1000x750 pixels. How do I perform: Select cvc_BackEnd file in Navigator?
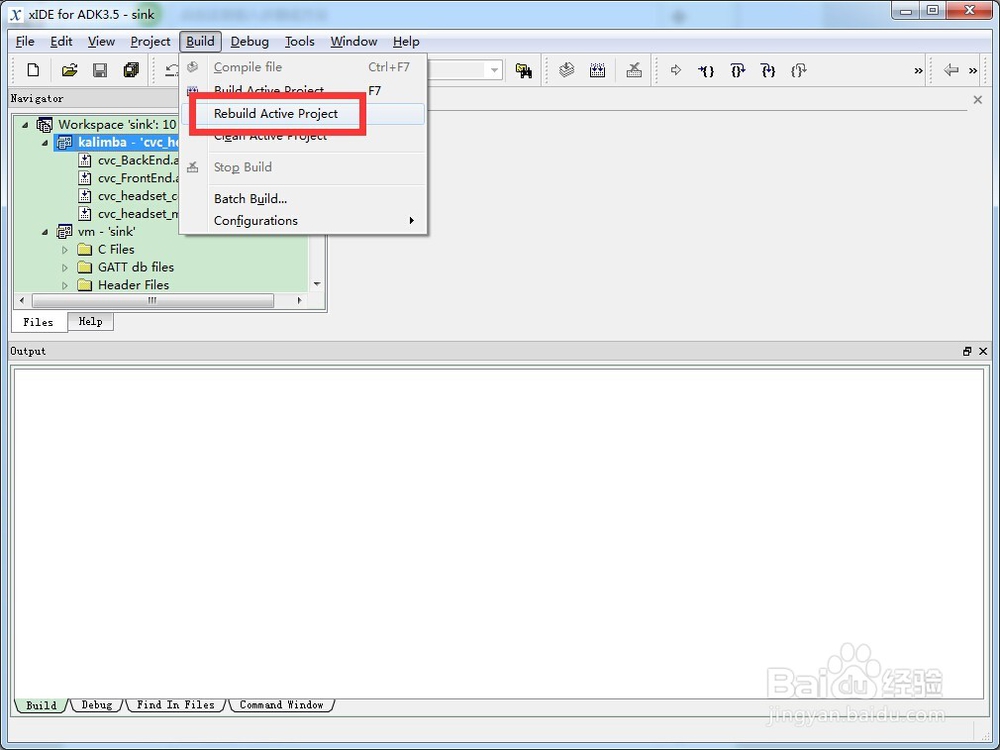129,160
